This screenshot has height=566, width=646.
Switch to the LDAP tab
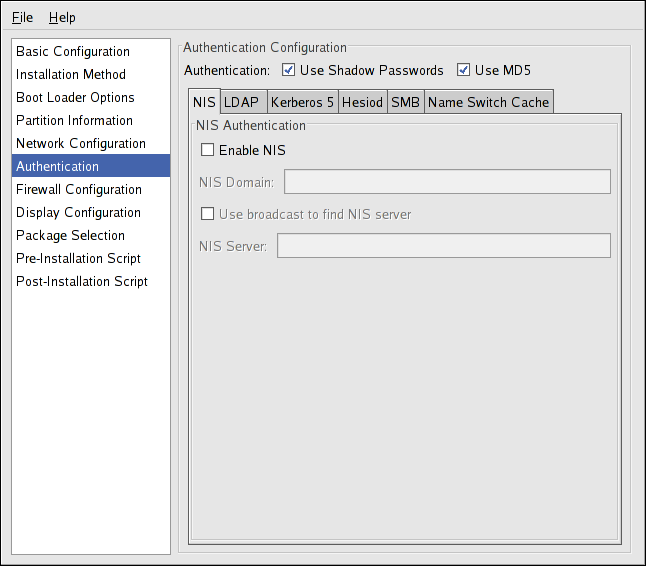[x=241, y=102]
